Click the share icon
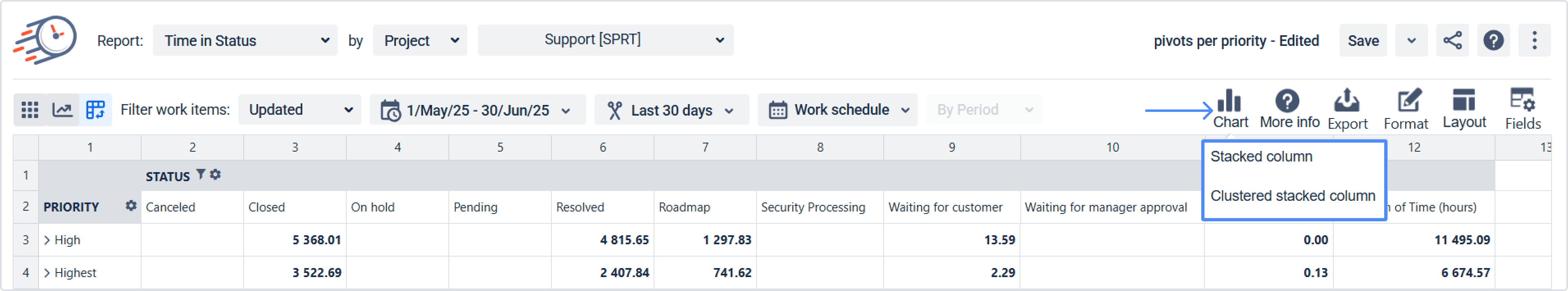This screenshot has height=291, width=1568. [1452, 41]
